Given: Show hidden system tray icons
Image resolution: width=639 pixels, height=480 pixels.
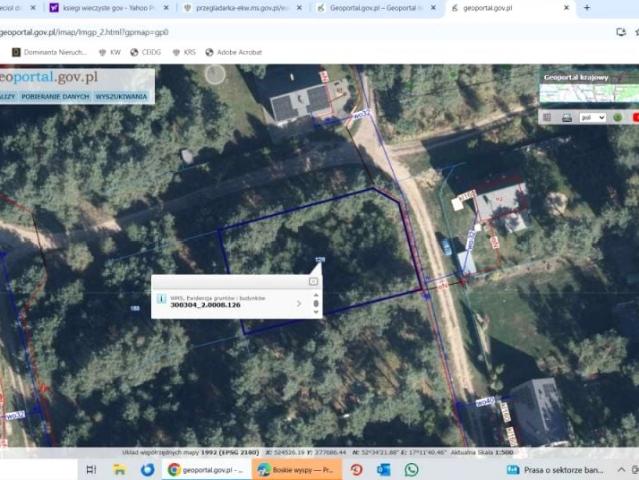Looking at the screenshot, I should (621, 470).
